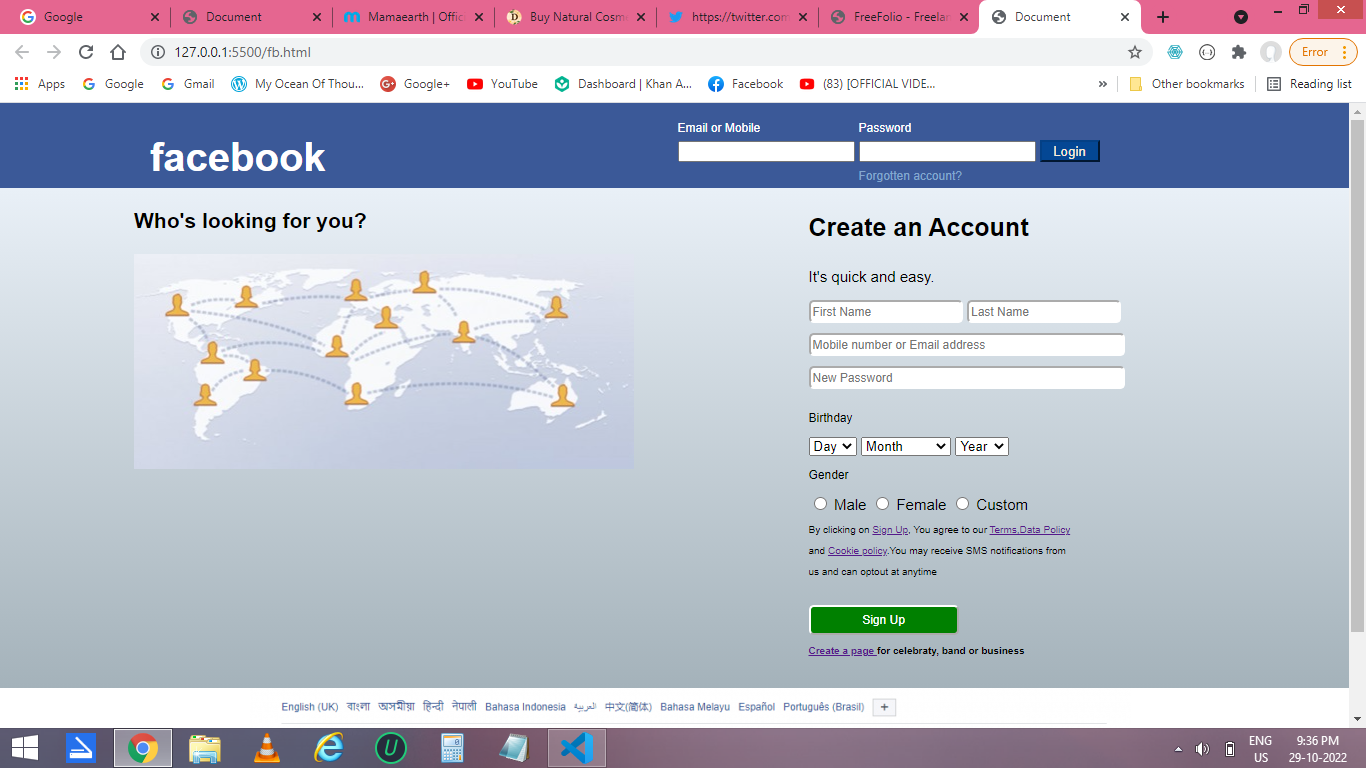
Task: Choose the Bahasa Indonesia language link
Action: (525, 707)
